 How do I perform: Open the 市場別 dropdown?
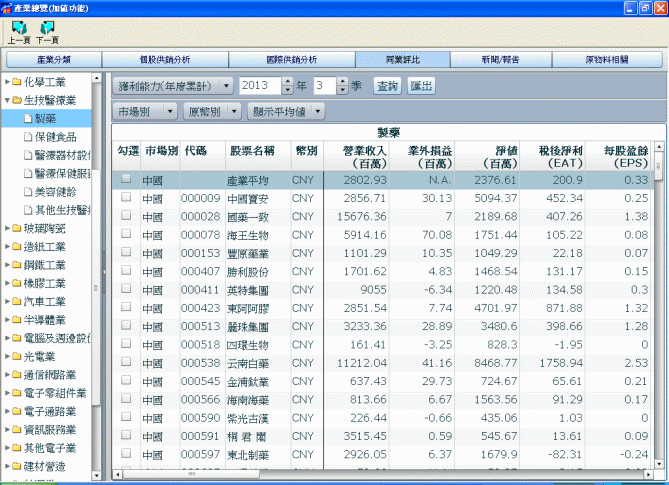coord(145,111)
